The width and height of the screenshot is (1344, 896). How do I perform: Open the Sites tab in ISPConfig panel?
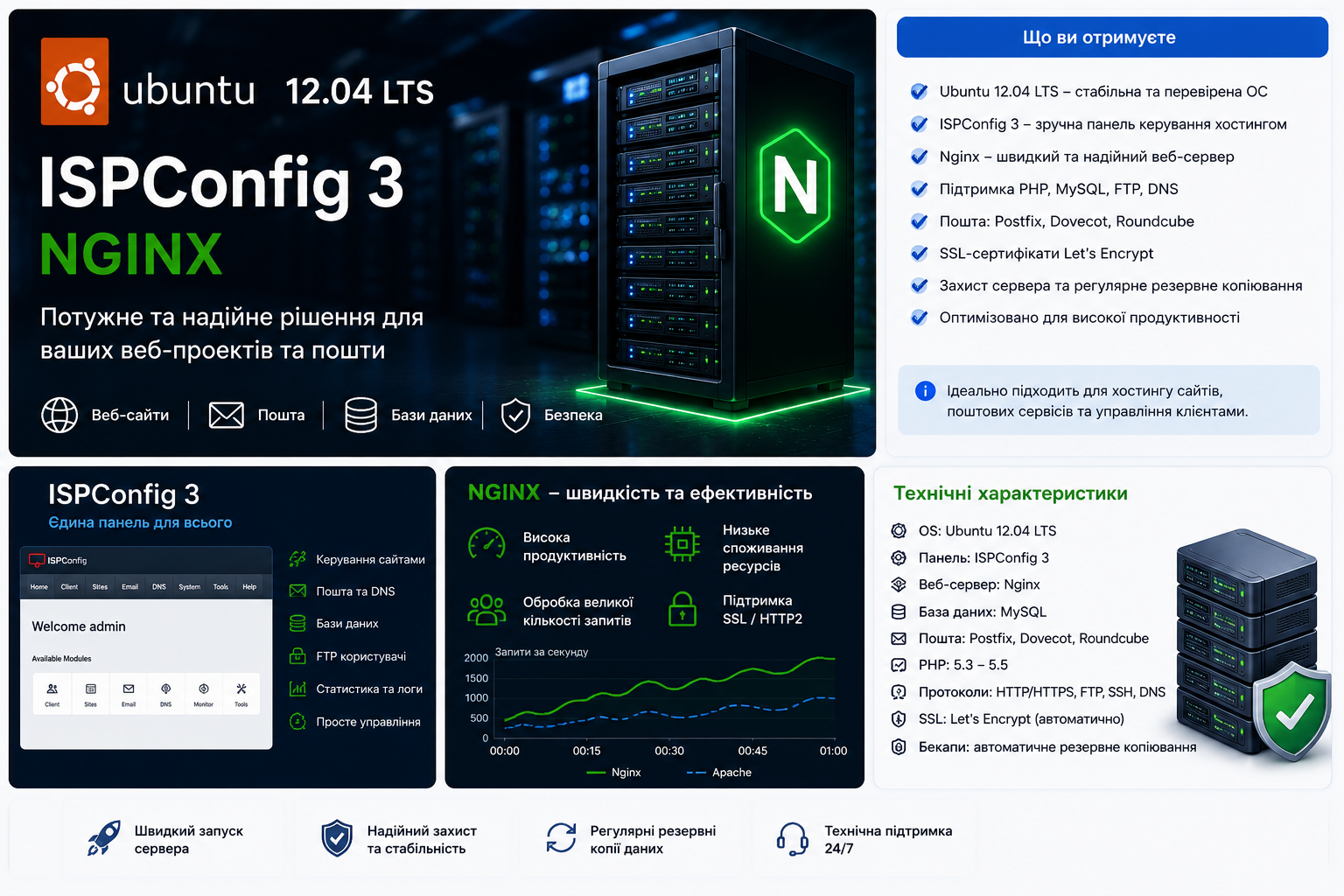pyautogui.click(x=100, y=586)
